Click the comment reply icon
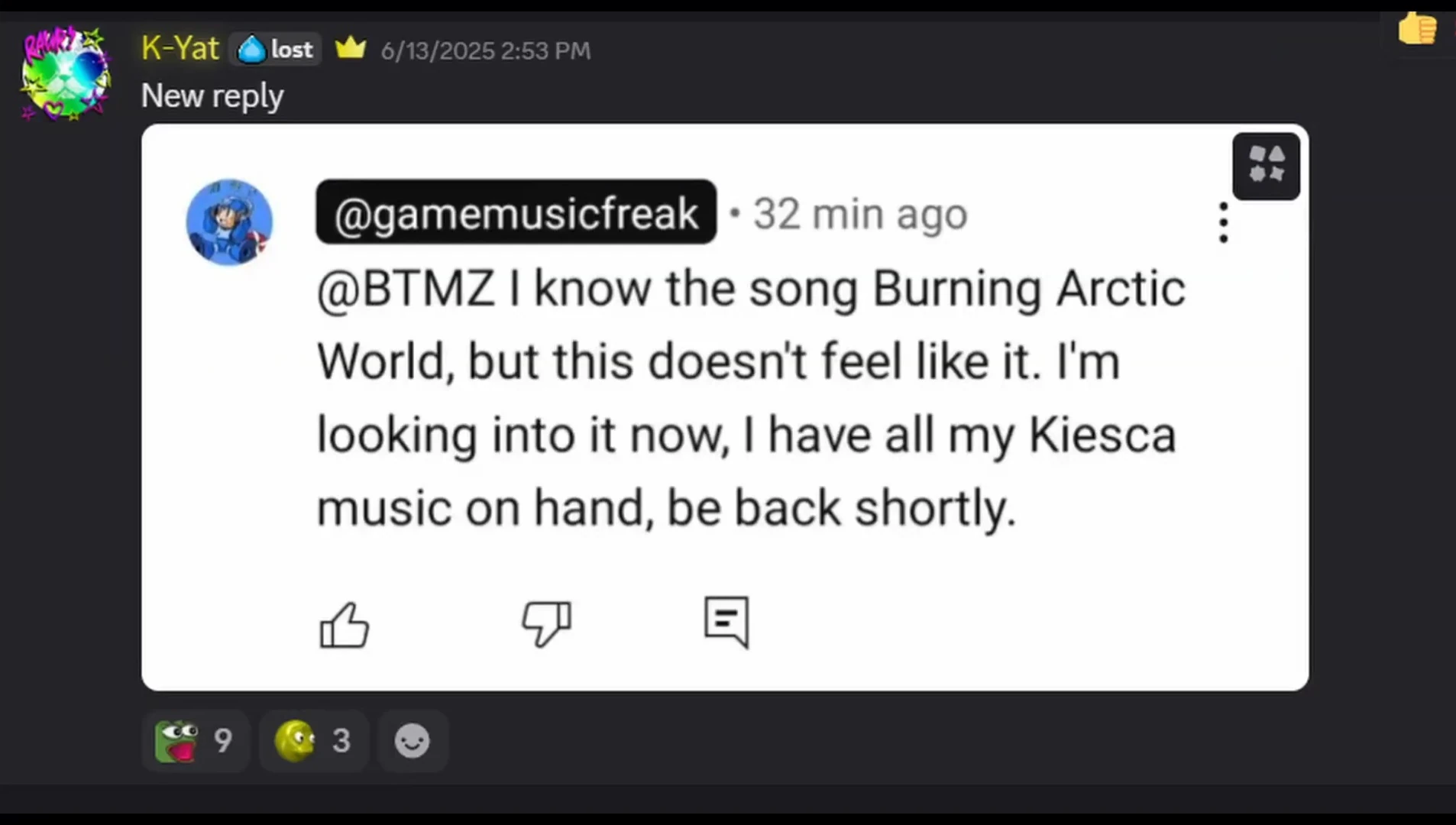This screenshot has height=825, width=1456. click(x=726, y=623)
